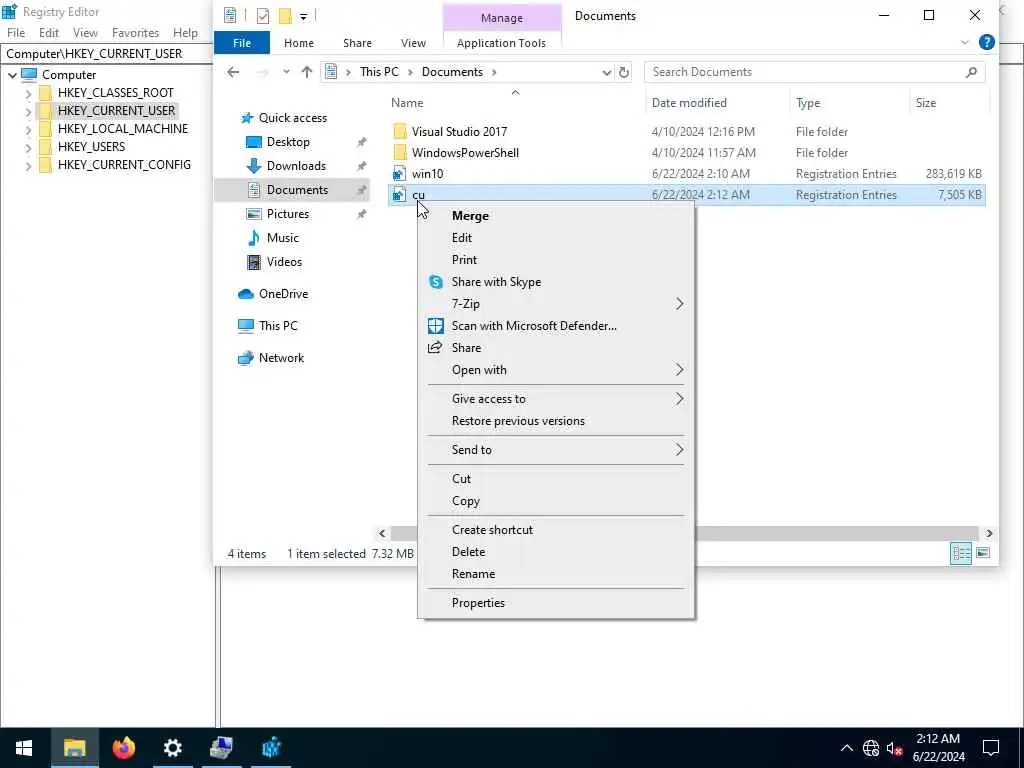Click the Back navigation arrow
1024x768 pixels.
(233, 72)
